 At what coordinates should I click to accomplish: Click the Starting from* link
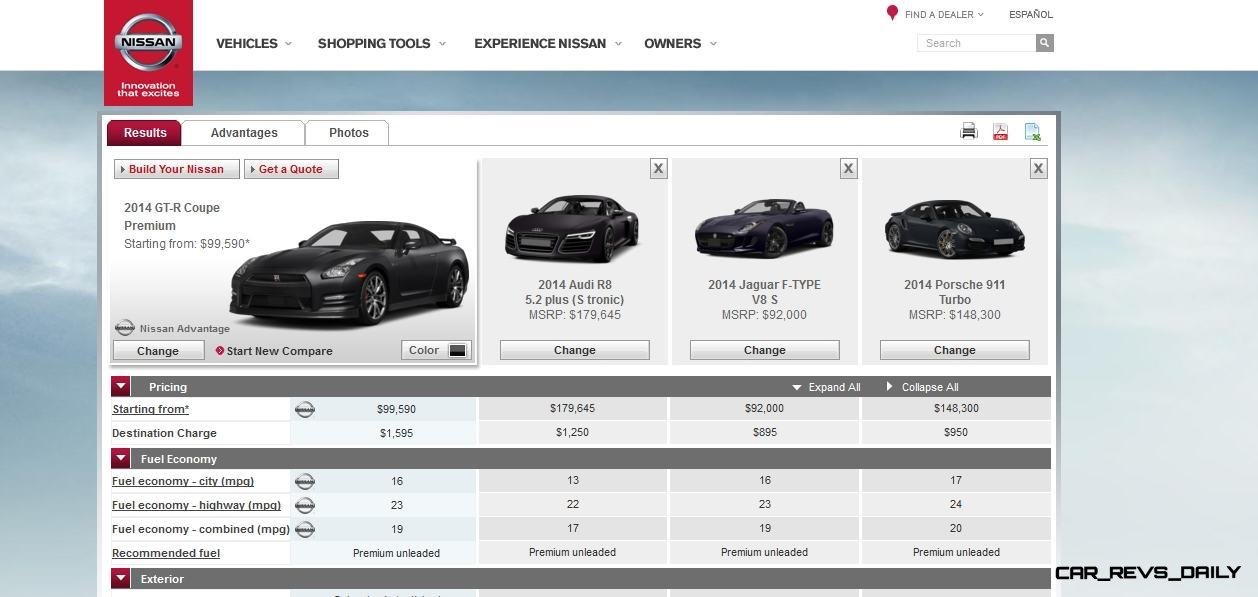tap(151, 409)
